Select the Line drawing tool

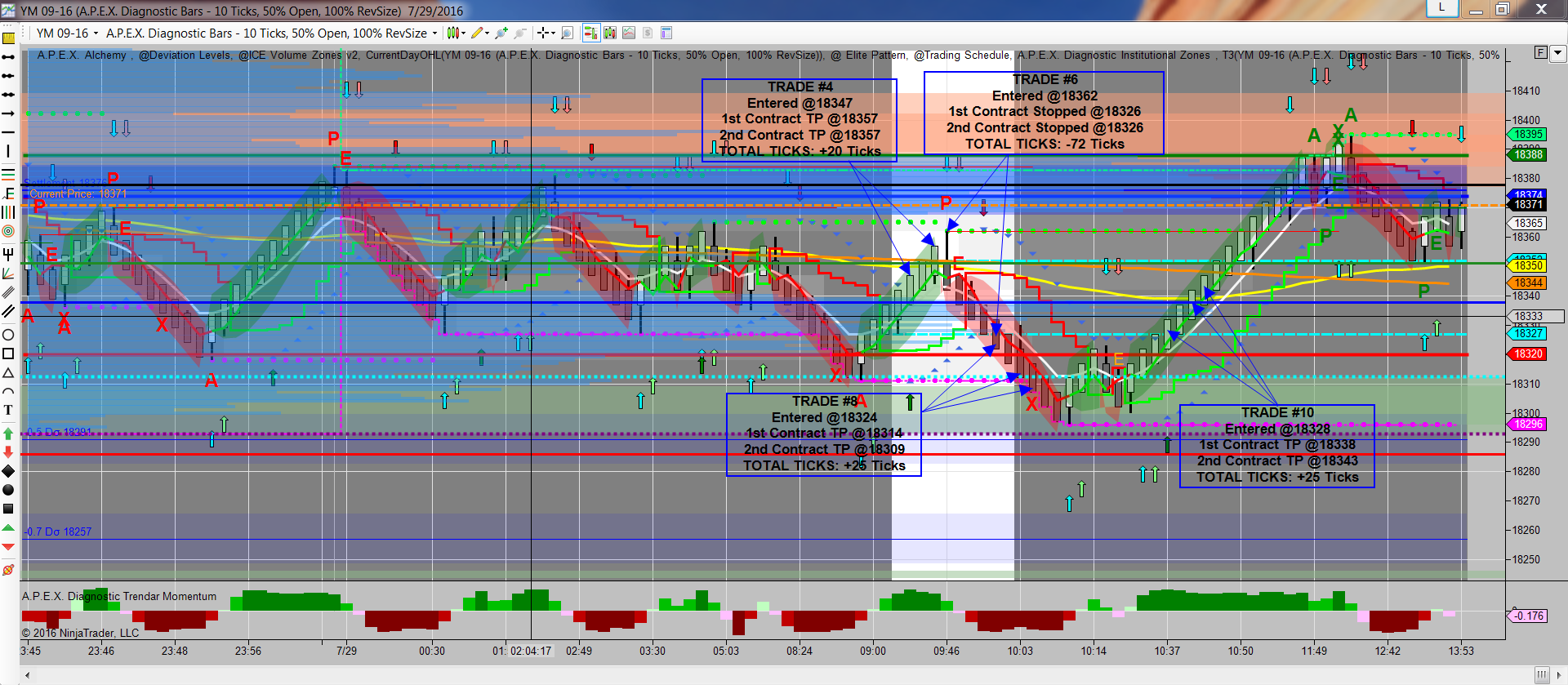pyautogui.click(x=8, y=56)
